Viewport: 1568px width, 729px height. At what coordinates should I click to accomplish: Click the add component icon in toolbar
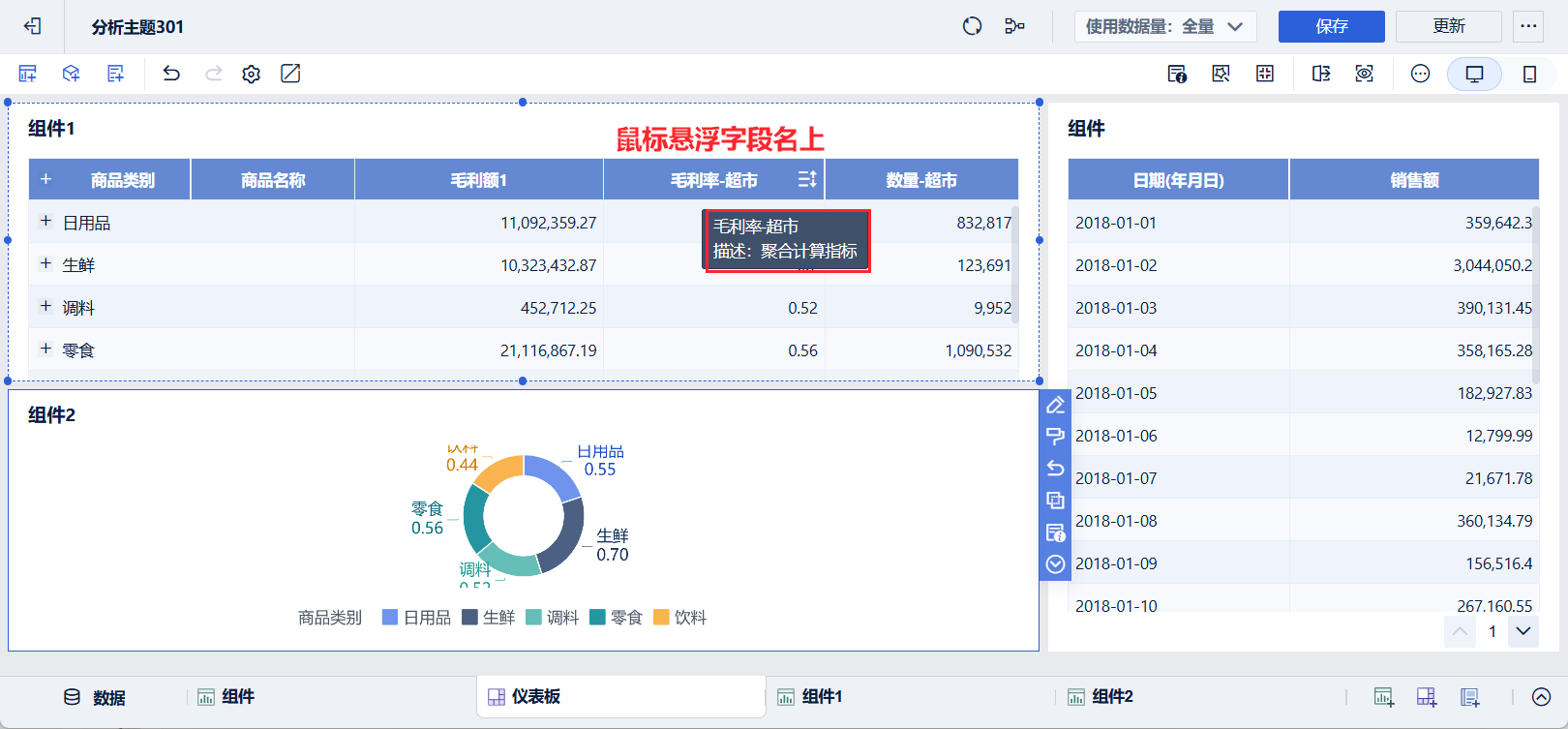pyautogui.click(x=27, y=74)
